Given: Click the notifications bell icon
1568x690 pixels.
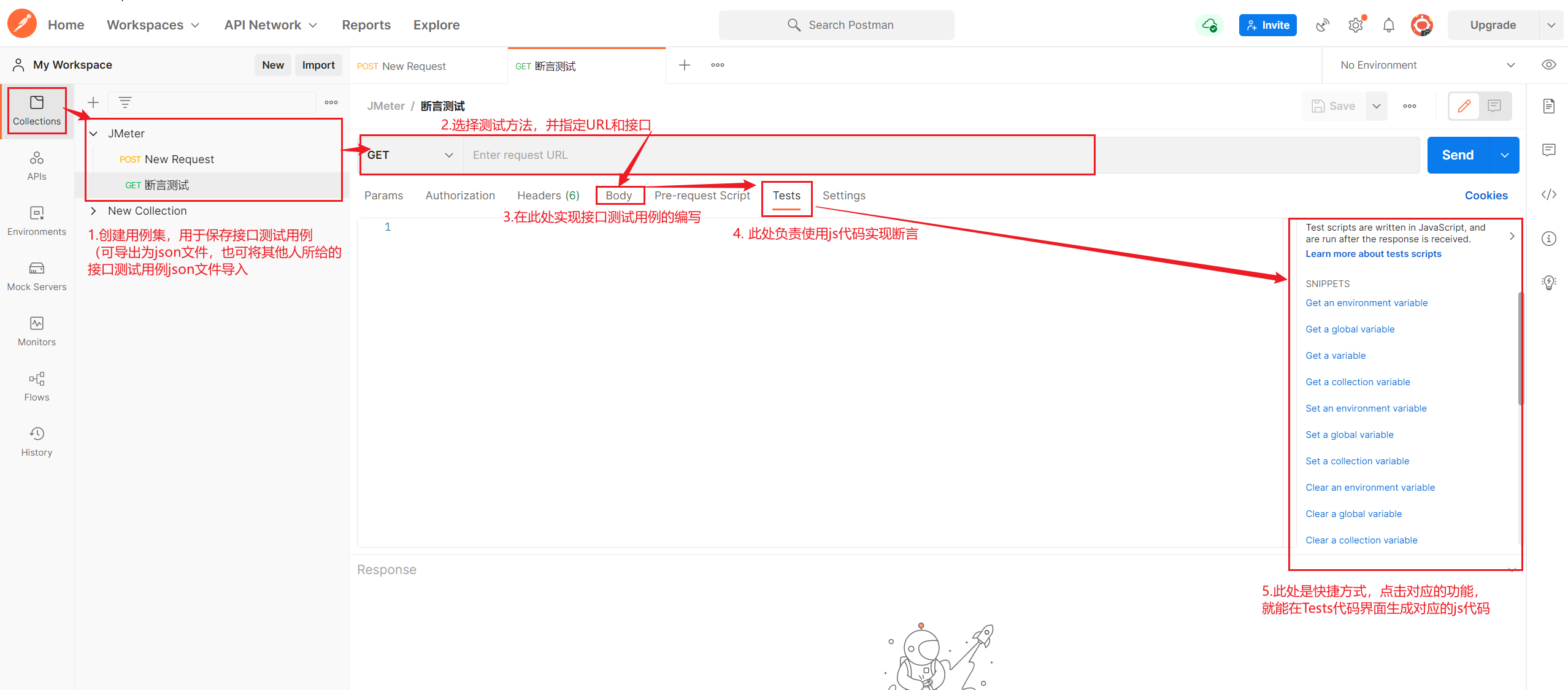Looking at the screenshot, I should tap(1388, 25).
